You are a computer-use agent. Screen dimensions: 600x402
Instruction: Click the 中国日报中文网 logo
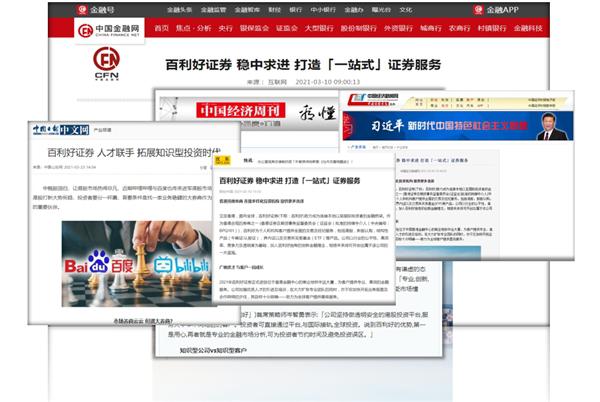(61, 130)
